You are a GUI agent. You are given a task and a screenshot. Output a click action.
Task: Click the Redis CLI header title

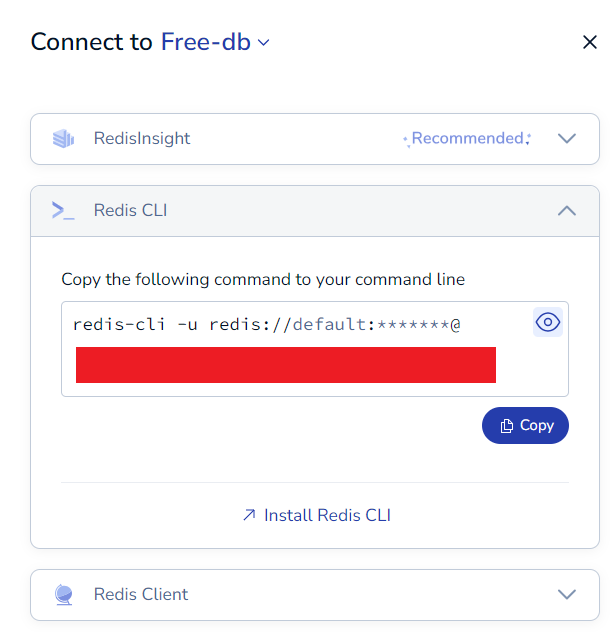click(x=131, y=210)
